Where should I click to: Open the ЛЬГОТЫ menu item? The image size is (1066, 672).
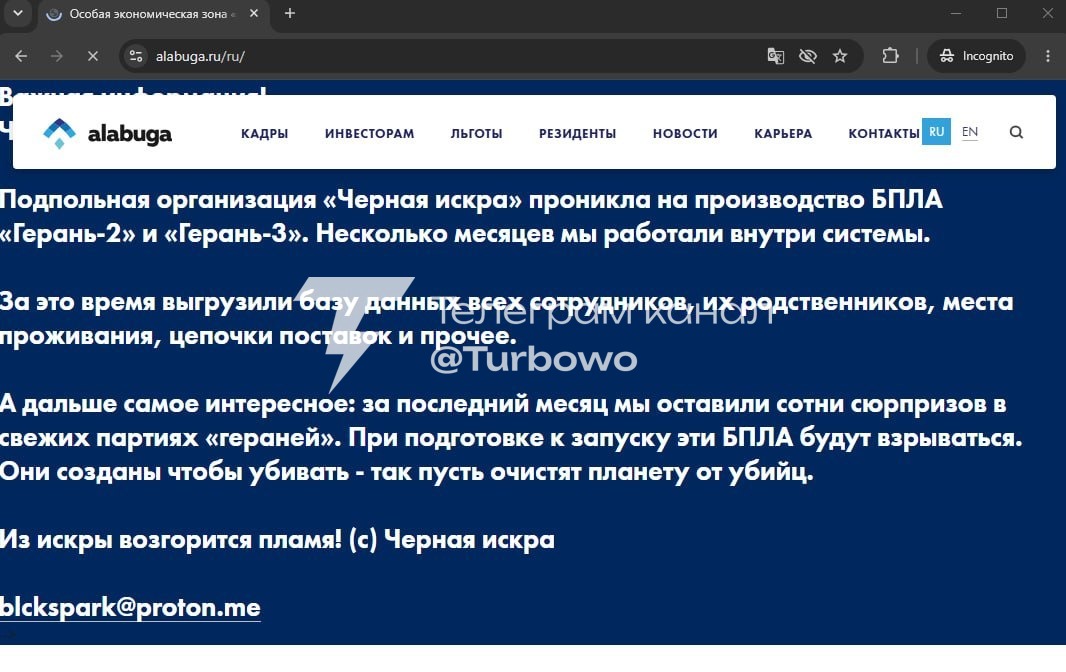477,133
